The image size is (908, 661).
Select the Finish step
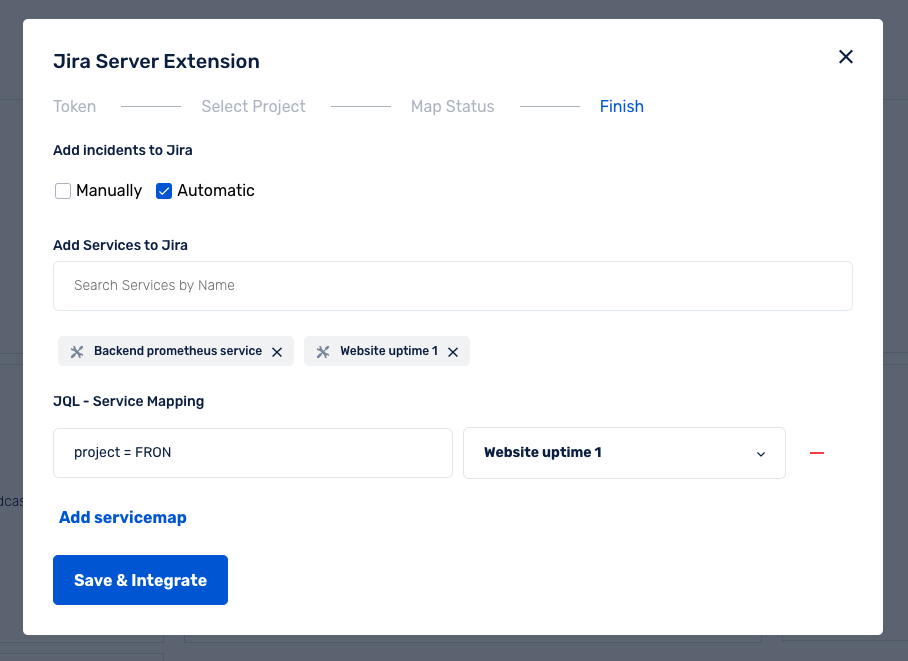[621, 107]
